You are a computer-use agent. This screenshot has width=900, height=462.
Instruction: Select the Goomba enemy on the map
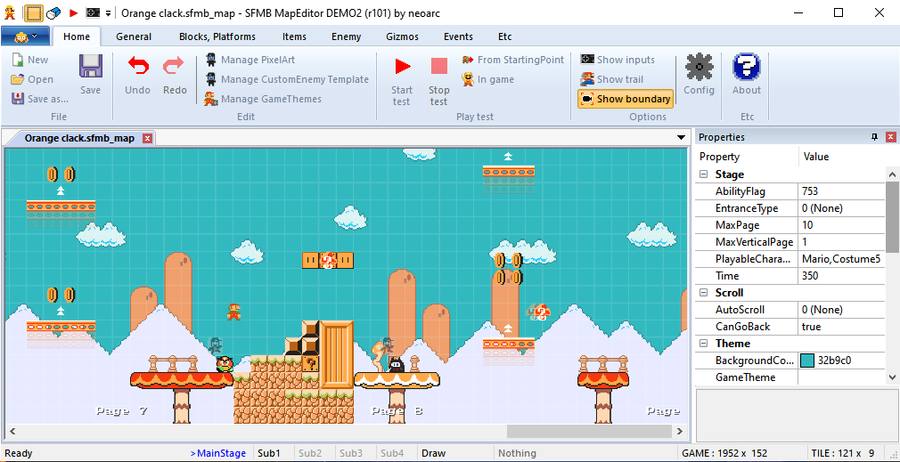224,364
